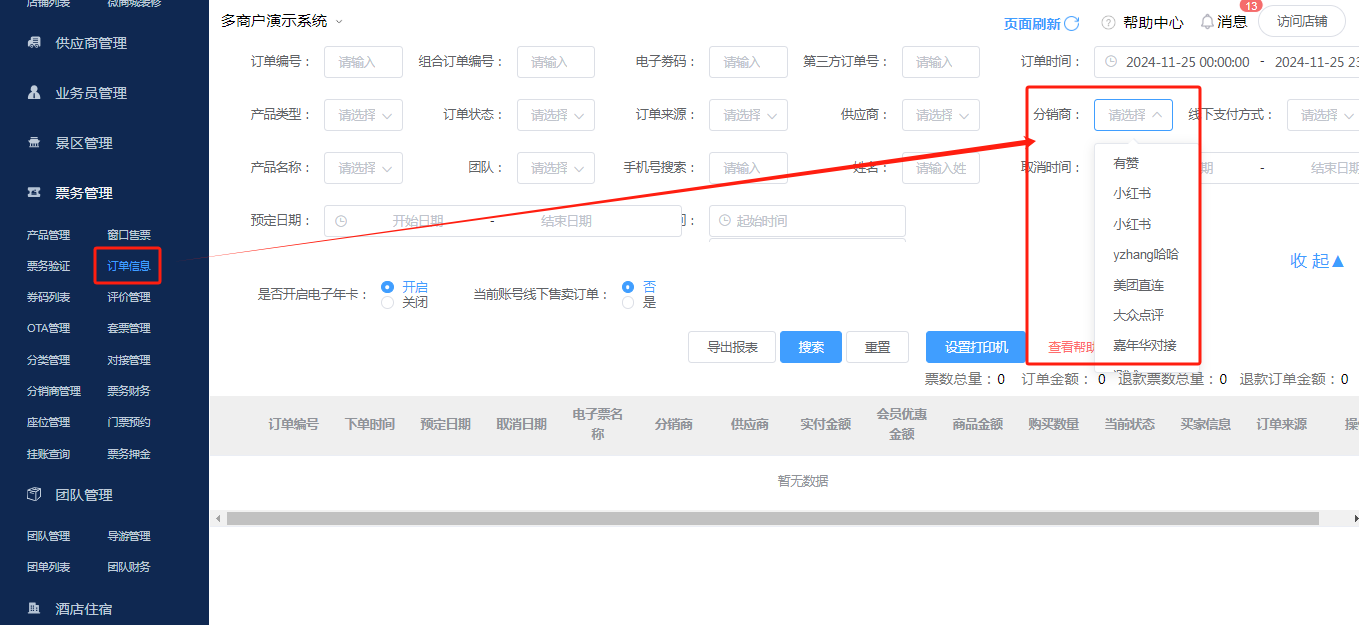Click the horizontal scrollbar under the table

coord(772,518)
